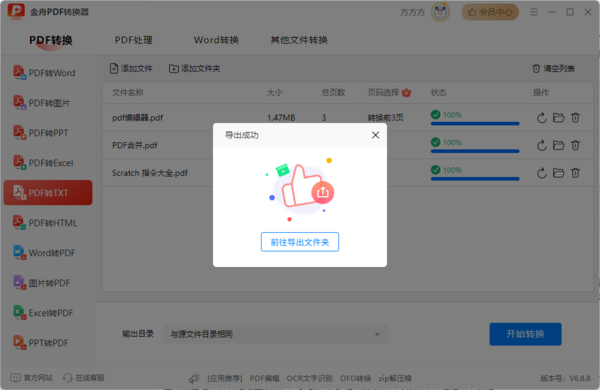Click the Scratch 指令大全.pdf file name

(150, 173)
